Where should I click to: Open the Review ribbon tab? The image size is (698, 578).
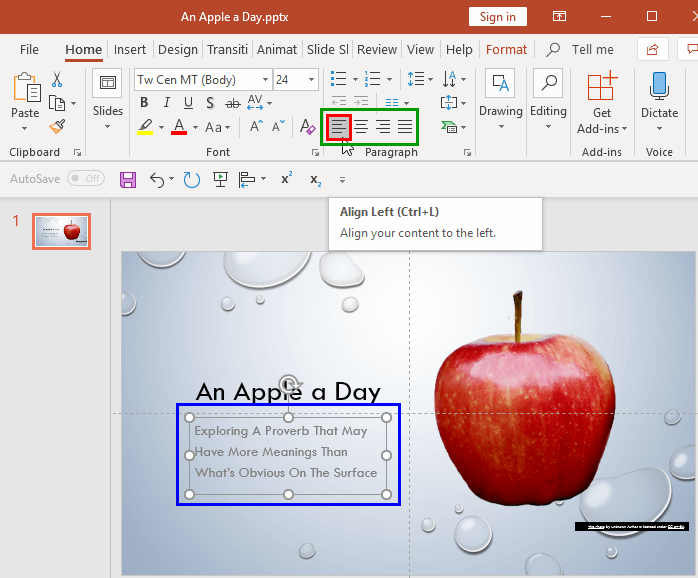pyautogui.click(x=376, y=49)
